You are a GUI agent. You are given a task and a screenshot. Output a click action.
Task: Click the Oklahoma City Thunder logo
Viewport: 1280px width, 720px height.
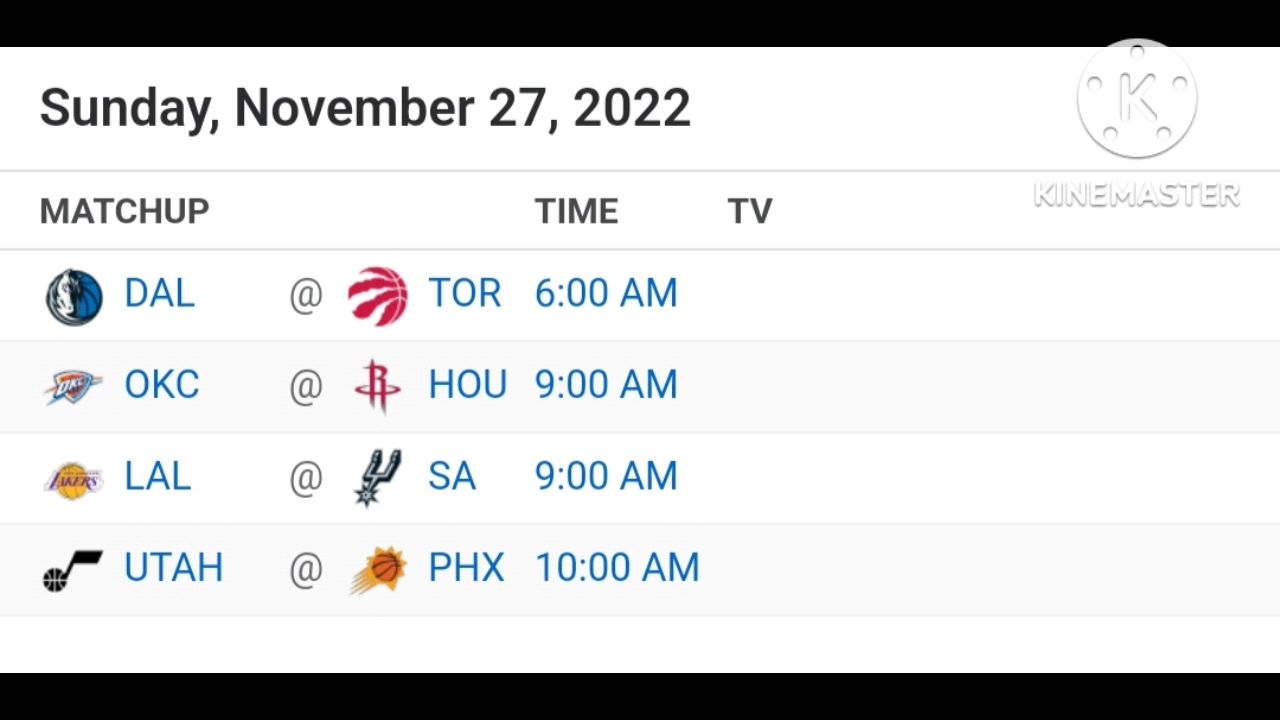[x=73, y=387]
